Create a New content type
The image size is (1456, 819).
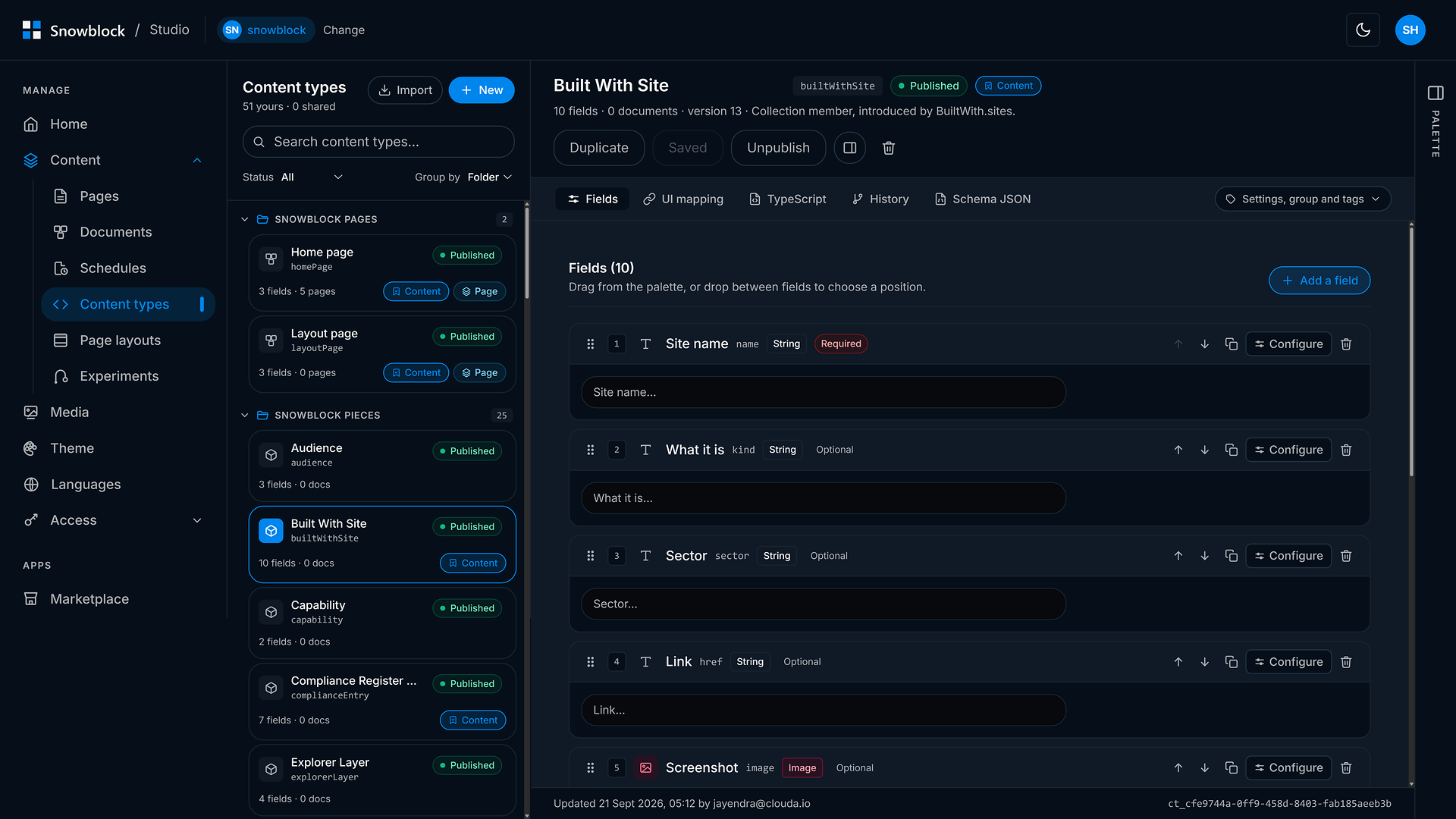tap(482, 90)
